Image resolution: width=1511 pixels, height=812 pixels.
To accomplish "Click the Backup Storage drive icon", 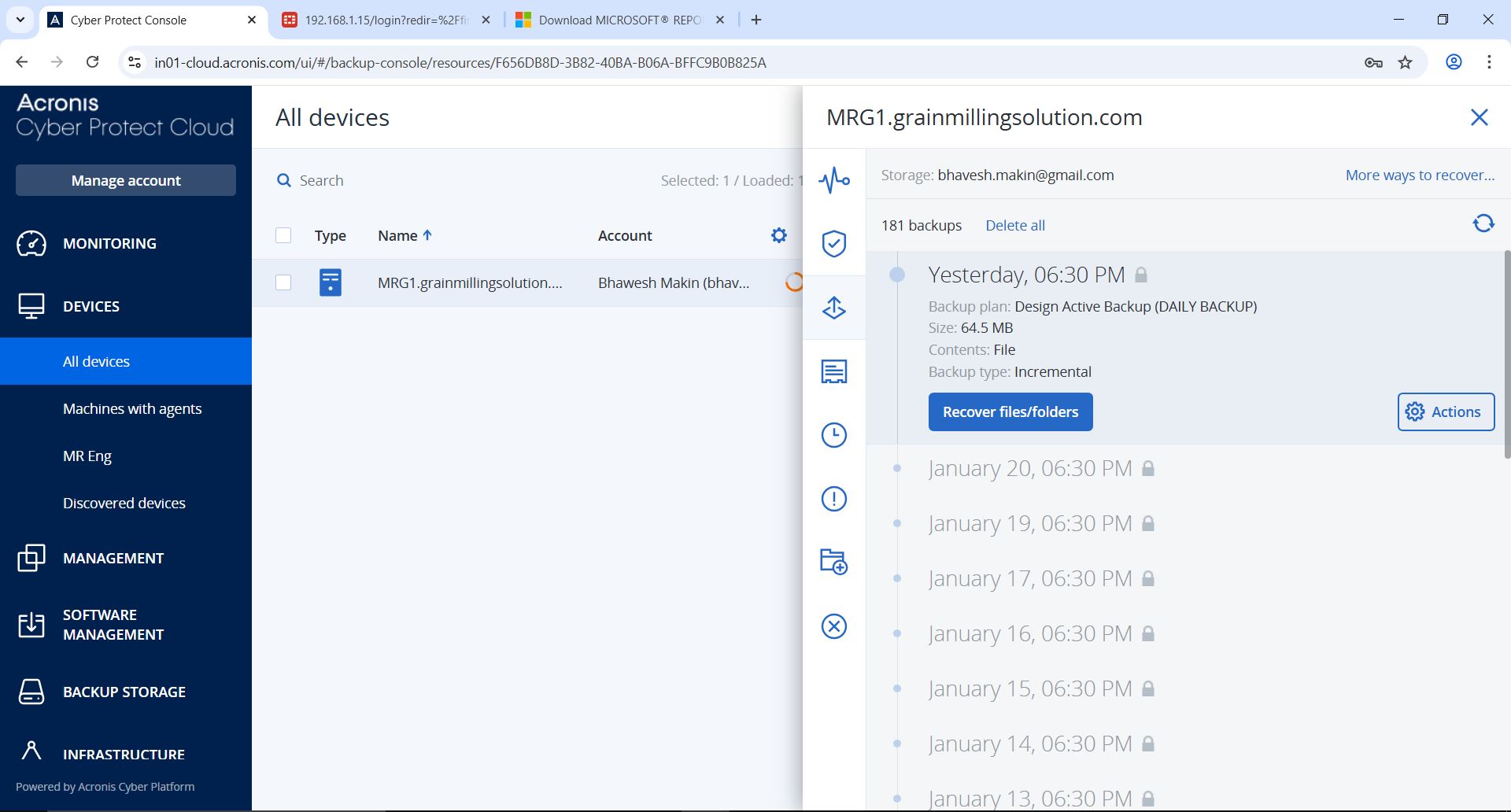I will pos(31,692).
